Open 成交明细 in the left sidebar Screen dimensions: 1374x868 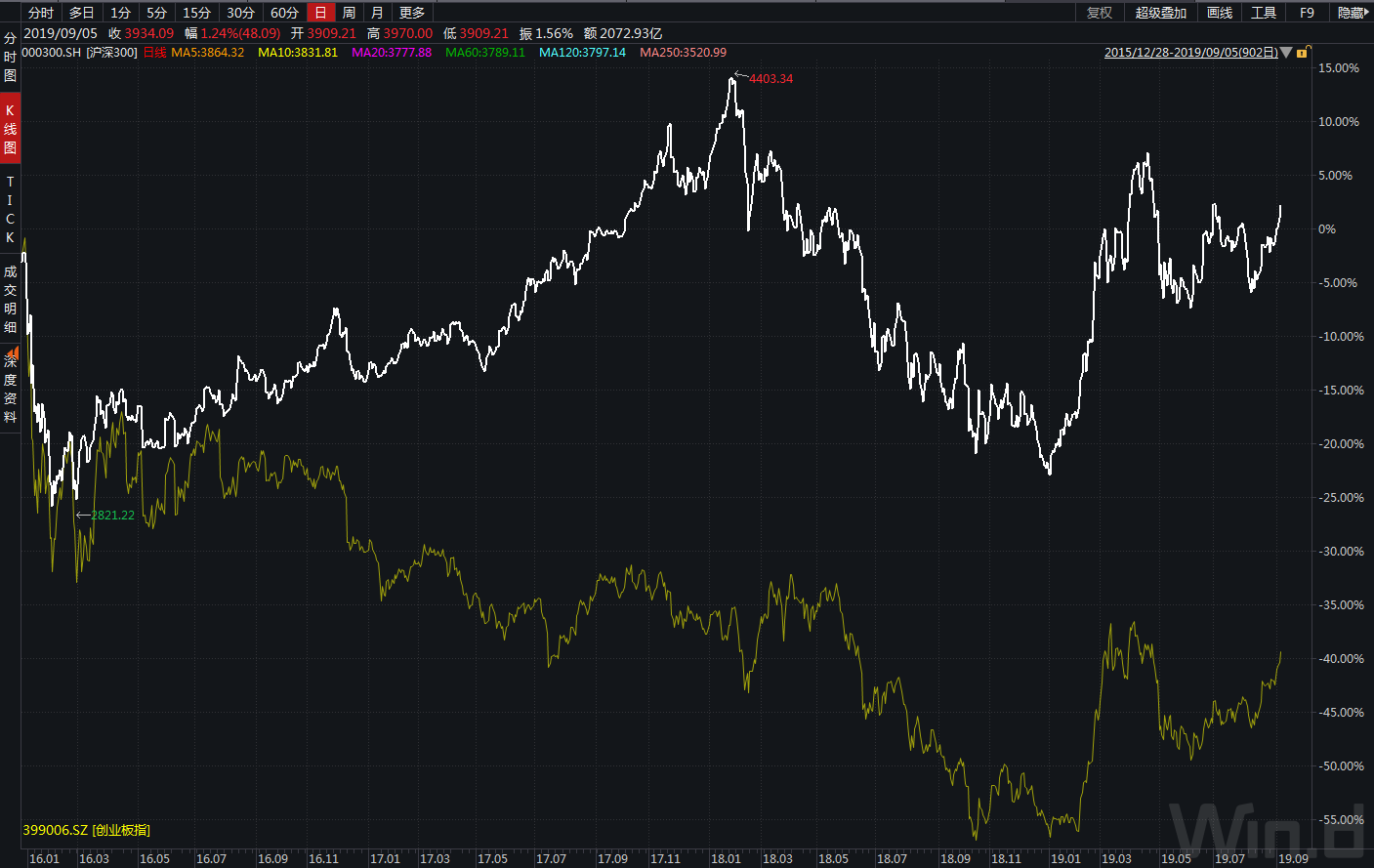10,299
